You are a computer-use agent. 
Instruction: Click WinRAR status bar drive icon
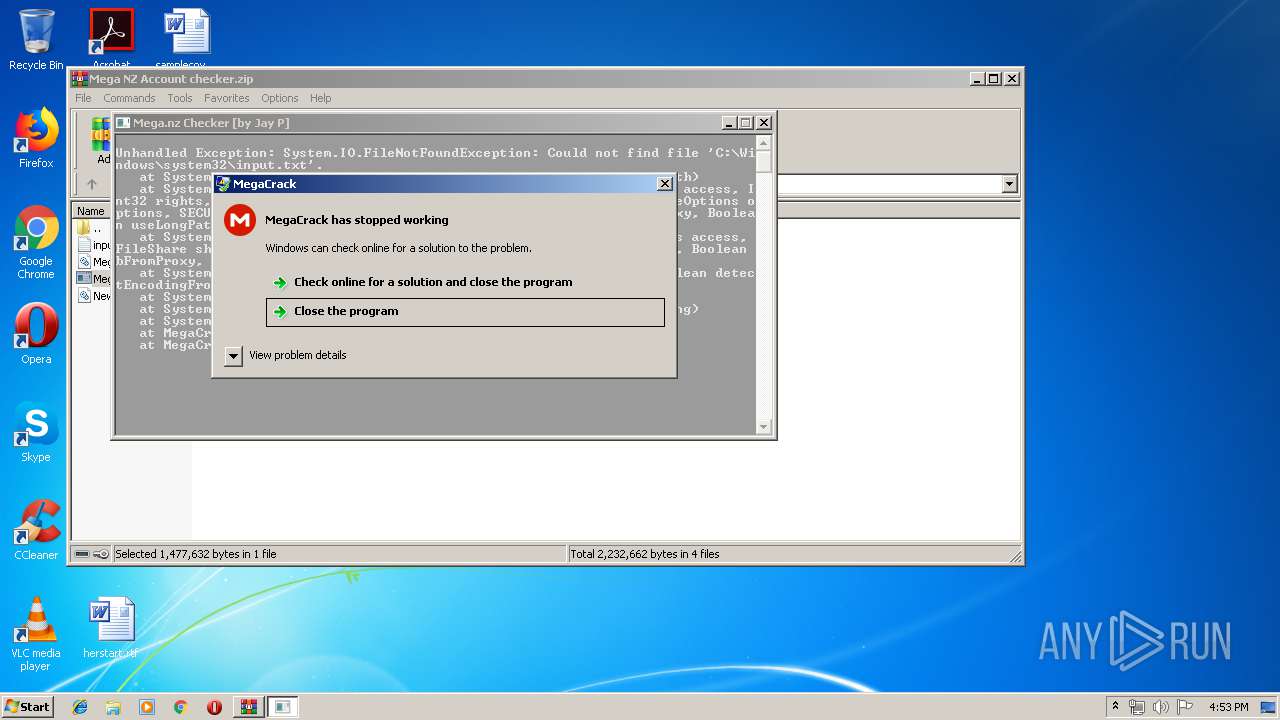pyautogui.click(x=82, y=554)
